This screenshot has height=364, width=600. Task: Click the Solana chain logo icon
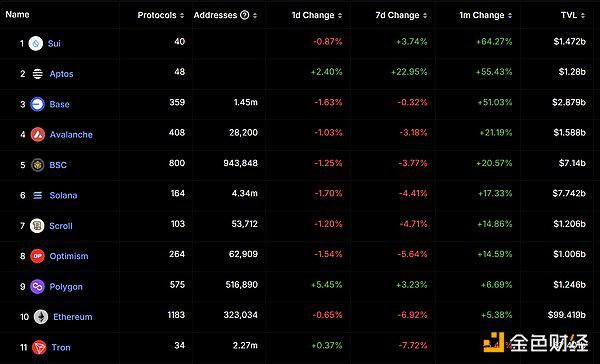[38, 195]
